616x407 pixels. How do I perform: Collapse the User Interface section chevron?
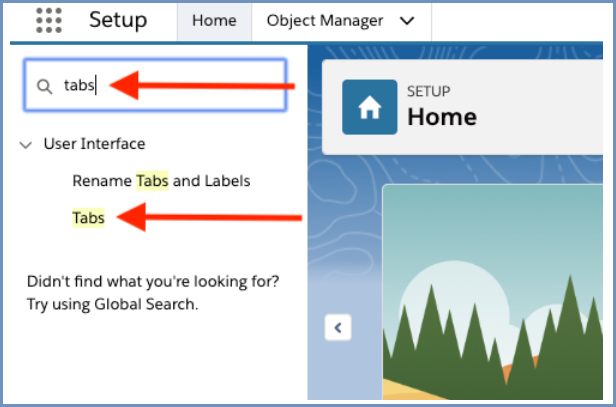(x=26, y=145)
